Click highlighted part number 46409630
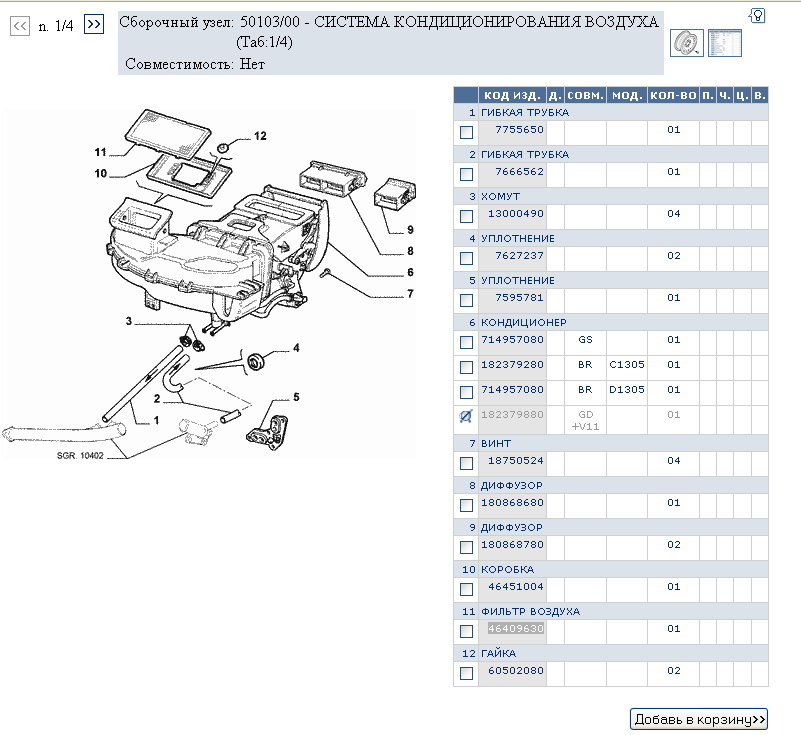 pos(515,629)
